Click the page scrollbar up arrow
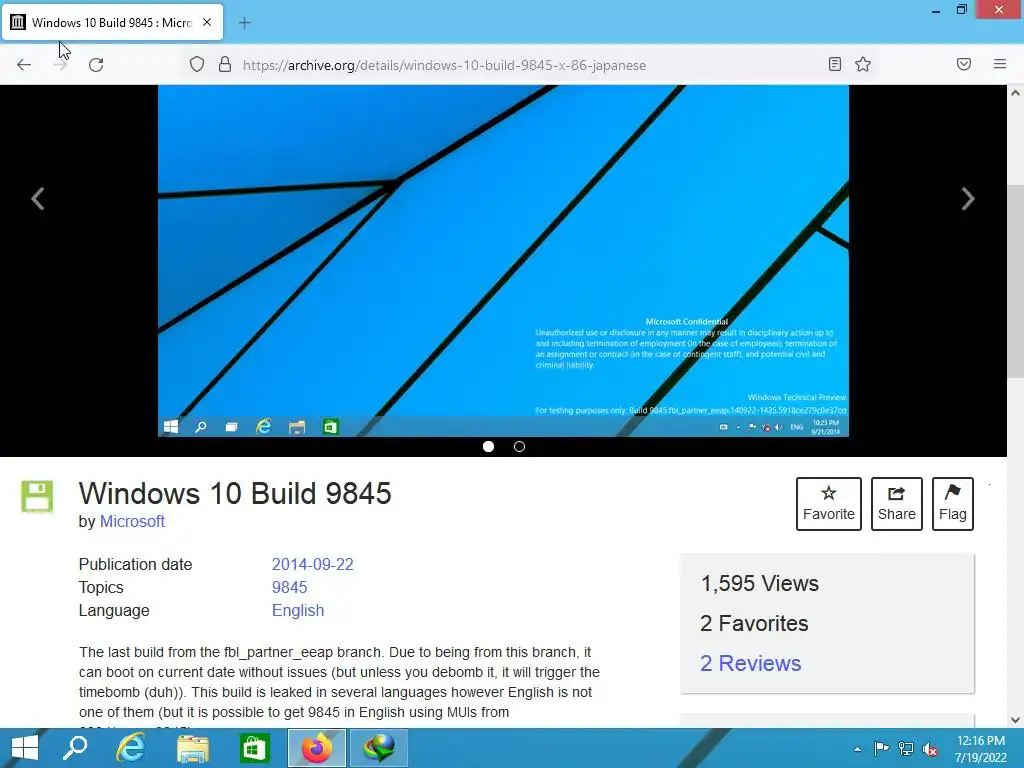 point(1016,93)
